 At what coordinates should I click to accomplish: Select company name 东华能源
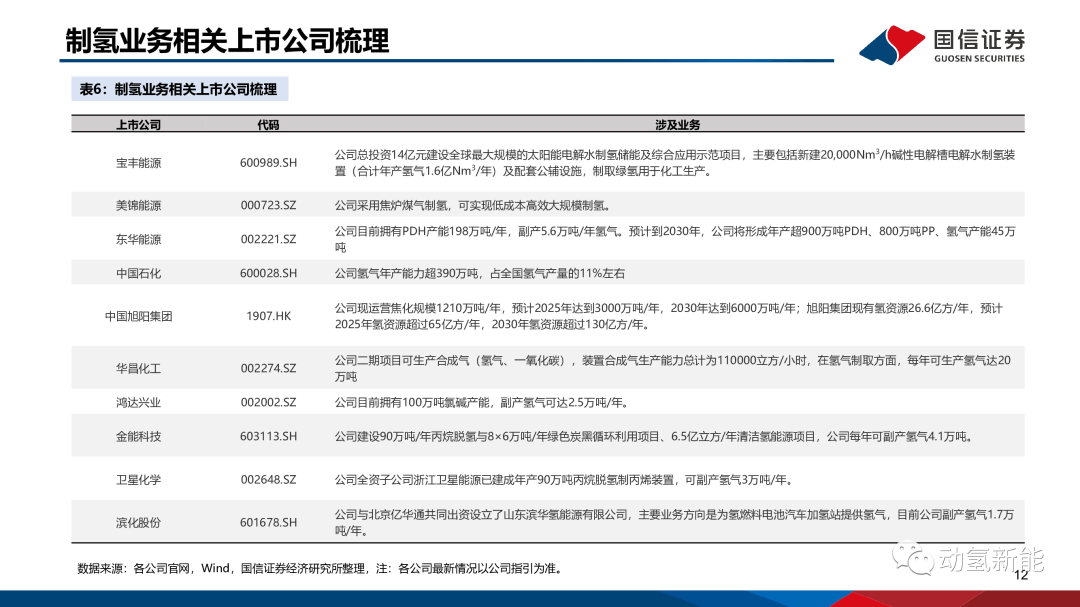(x=138, y=240)
